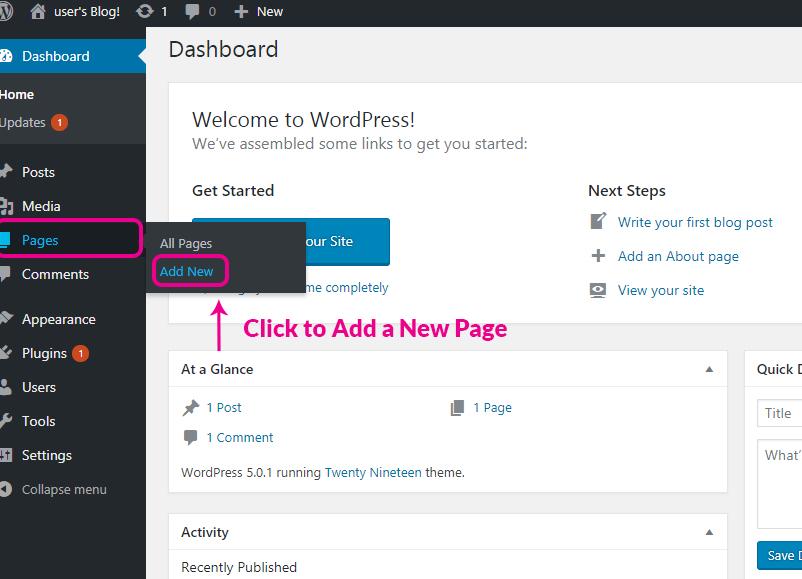Collapse the At a Glance panel
Image resolution: width=802 pixels, height=579 pixels.
[x=709, y=369]
